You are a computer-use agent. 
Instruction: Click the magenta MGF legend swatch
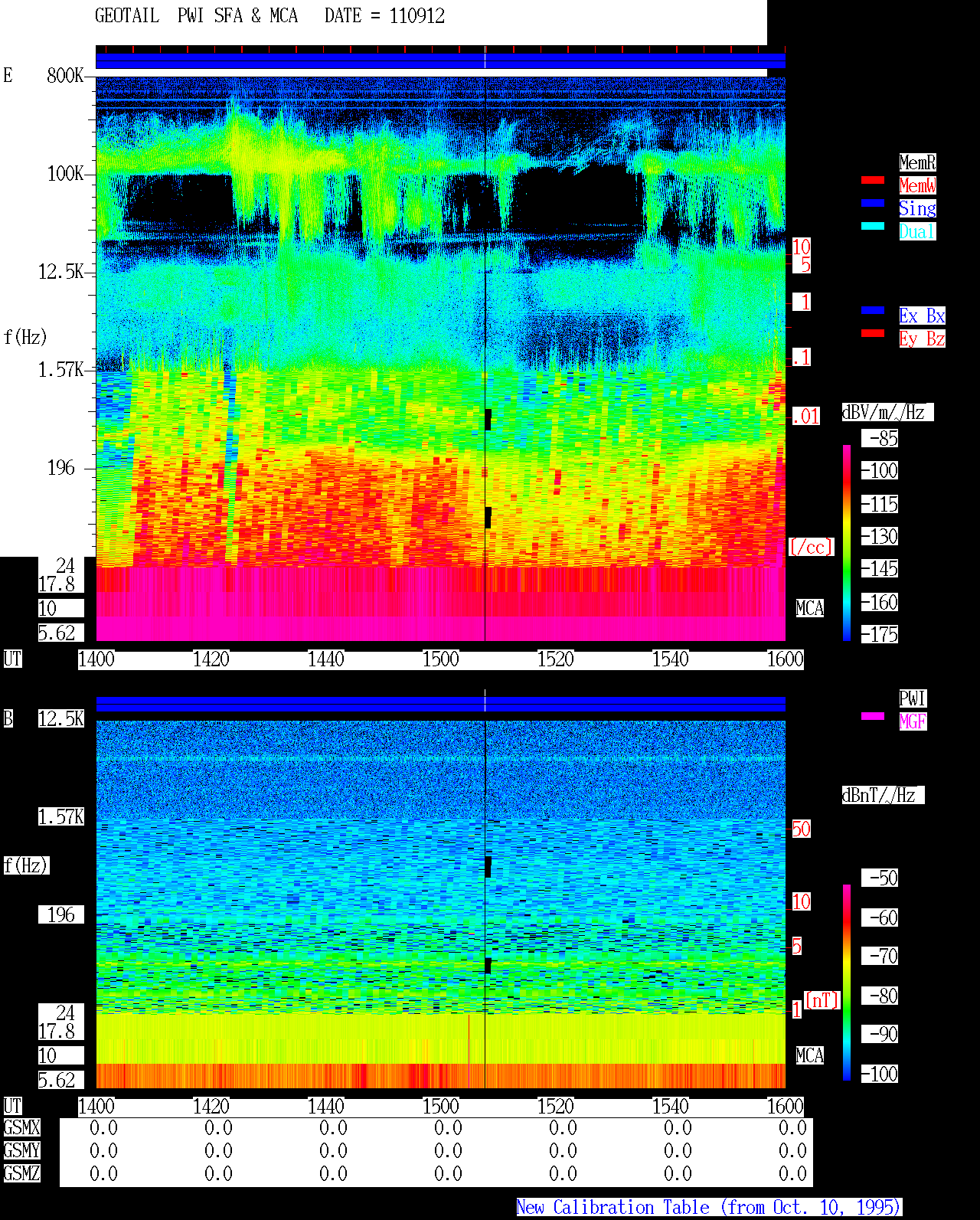coord(873,716)
